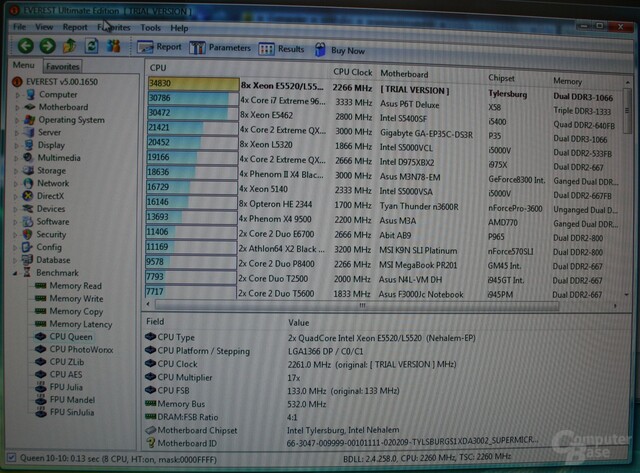Select the DirectX tree icon
The image size is (640, 473).
pyautogui.click(x=27, y=196)
